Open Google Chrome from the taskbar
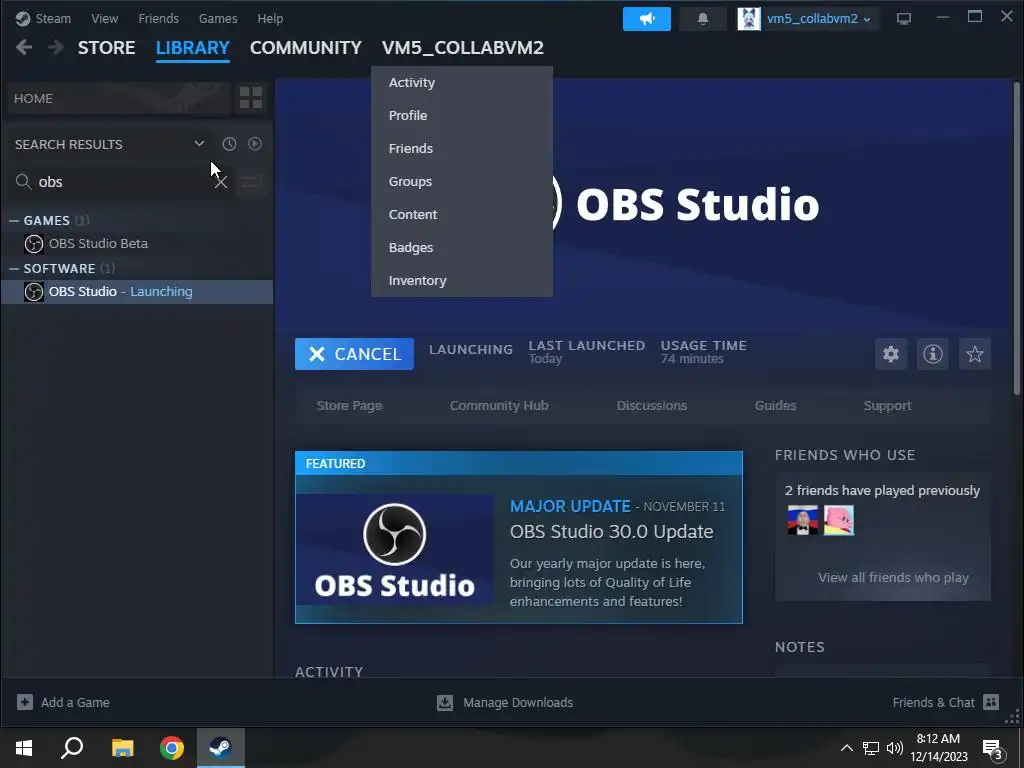The width and height of the screenshot is (1024, 768). [172, 748]
